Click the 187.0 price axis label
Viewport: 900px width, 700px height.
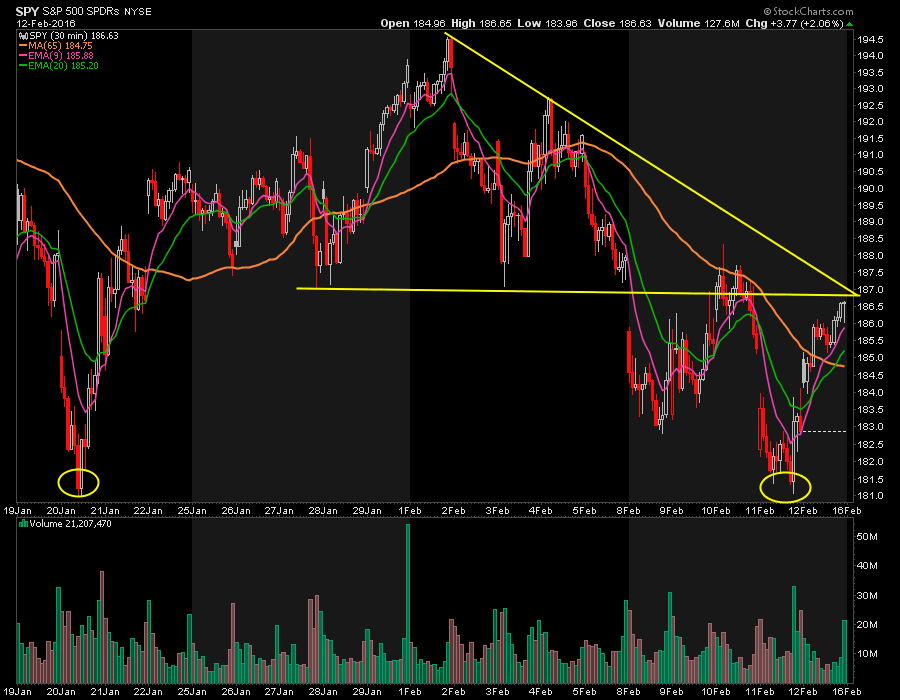870,290
